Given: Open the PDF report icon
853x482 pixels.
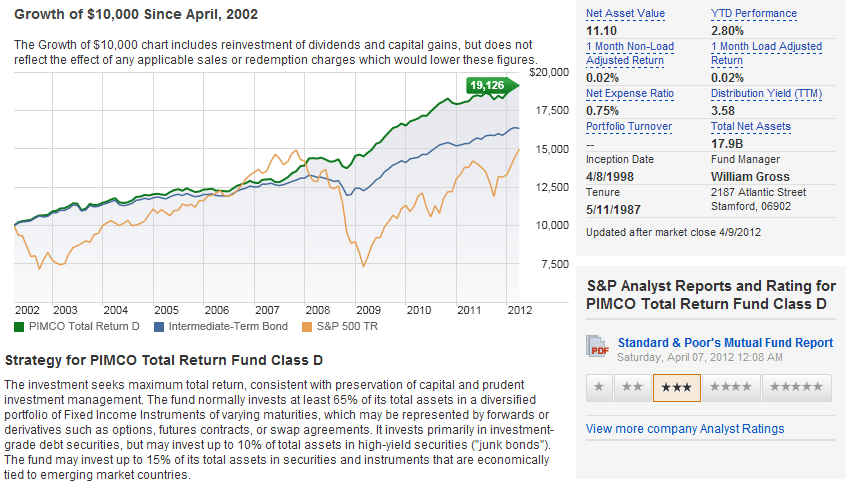Looking at the screenshot, I should [x=599, y=346].
